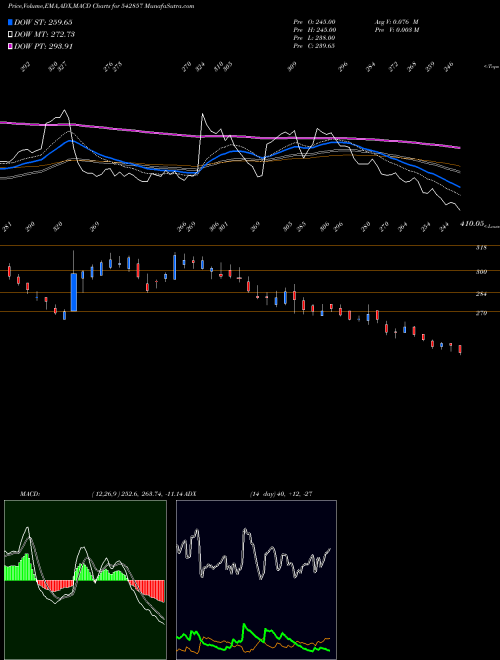Screen dimensions: 500x660
Task: Click the tall blue candlestick in price chart
Action: tap(74, 292)
